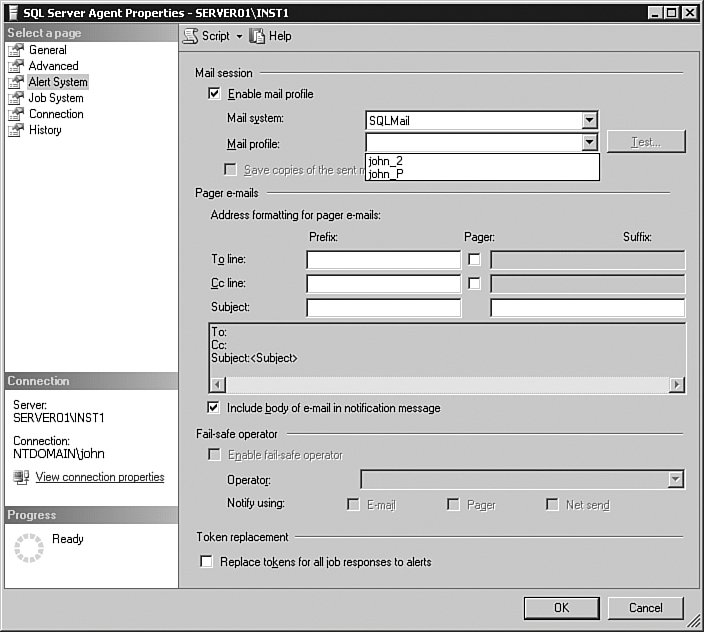This screenshot has height=632, width=704.
Task: Confirm with the OK button
Action: click(x=562, y=608)
